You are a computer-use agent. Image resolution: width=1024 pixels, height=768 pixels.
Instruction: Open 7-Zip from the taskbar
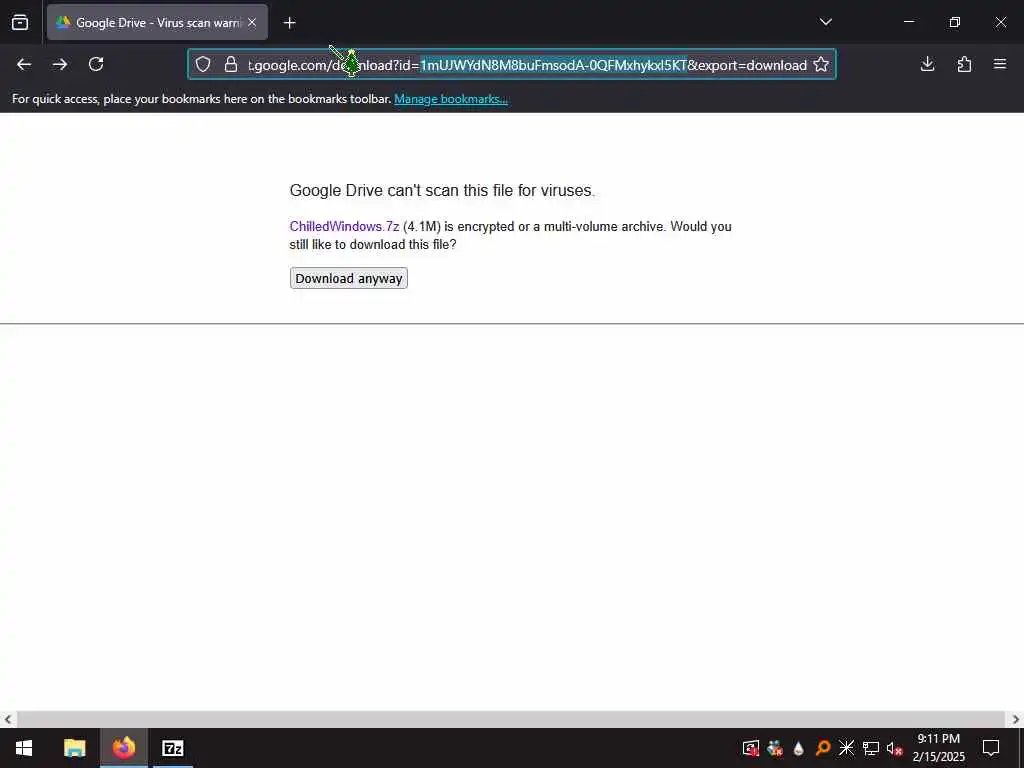coord(172,748)
